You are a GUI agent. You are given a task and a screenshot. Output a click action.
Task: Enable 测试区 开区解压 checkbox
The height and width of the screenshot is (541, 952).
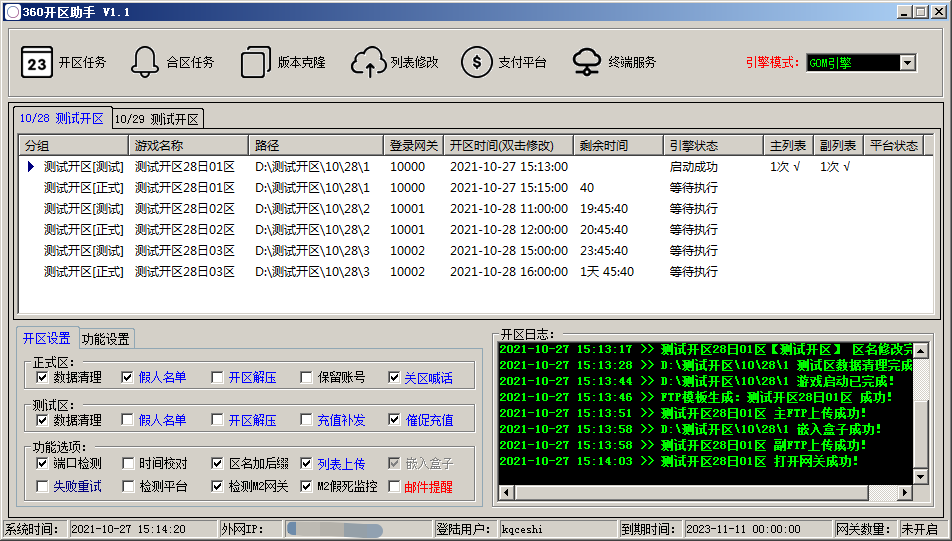(x=217, y=420)
